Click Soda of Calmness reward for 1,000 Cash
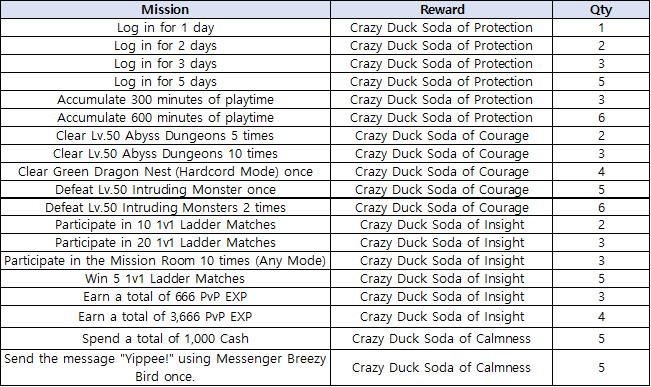Image resolution: width=651 pixels, height=387 pixels. point(441,338)
